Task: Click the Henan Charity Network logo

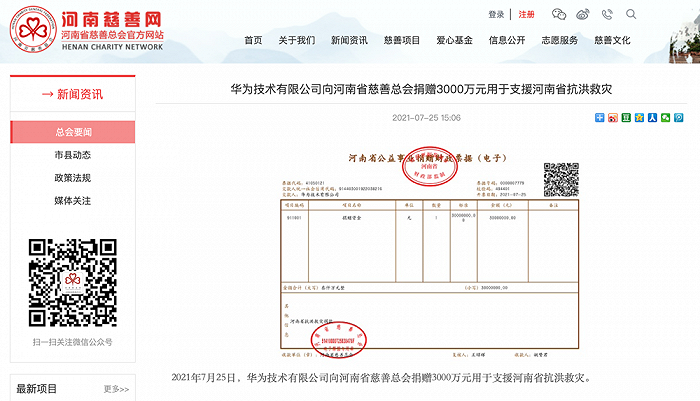Action: pos(87,29)
